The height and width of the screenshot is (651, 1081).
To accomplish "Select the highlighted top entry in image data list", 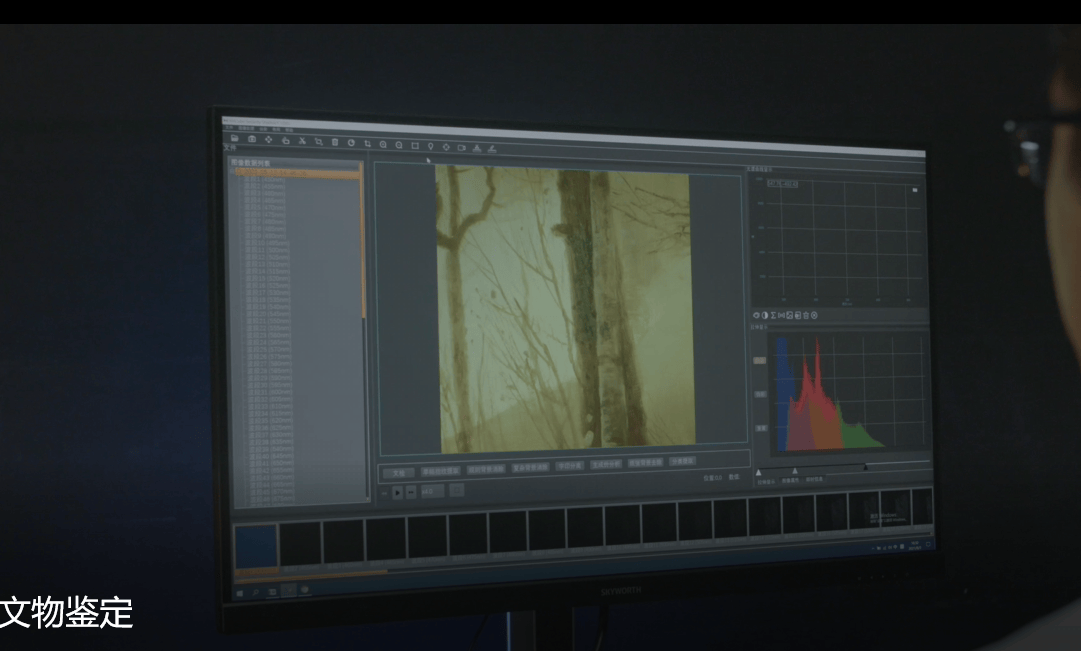I will pyautogui.click(x=297, y=173).
